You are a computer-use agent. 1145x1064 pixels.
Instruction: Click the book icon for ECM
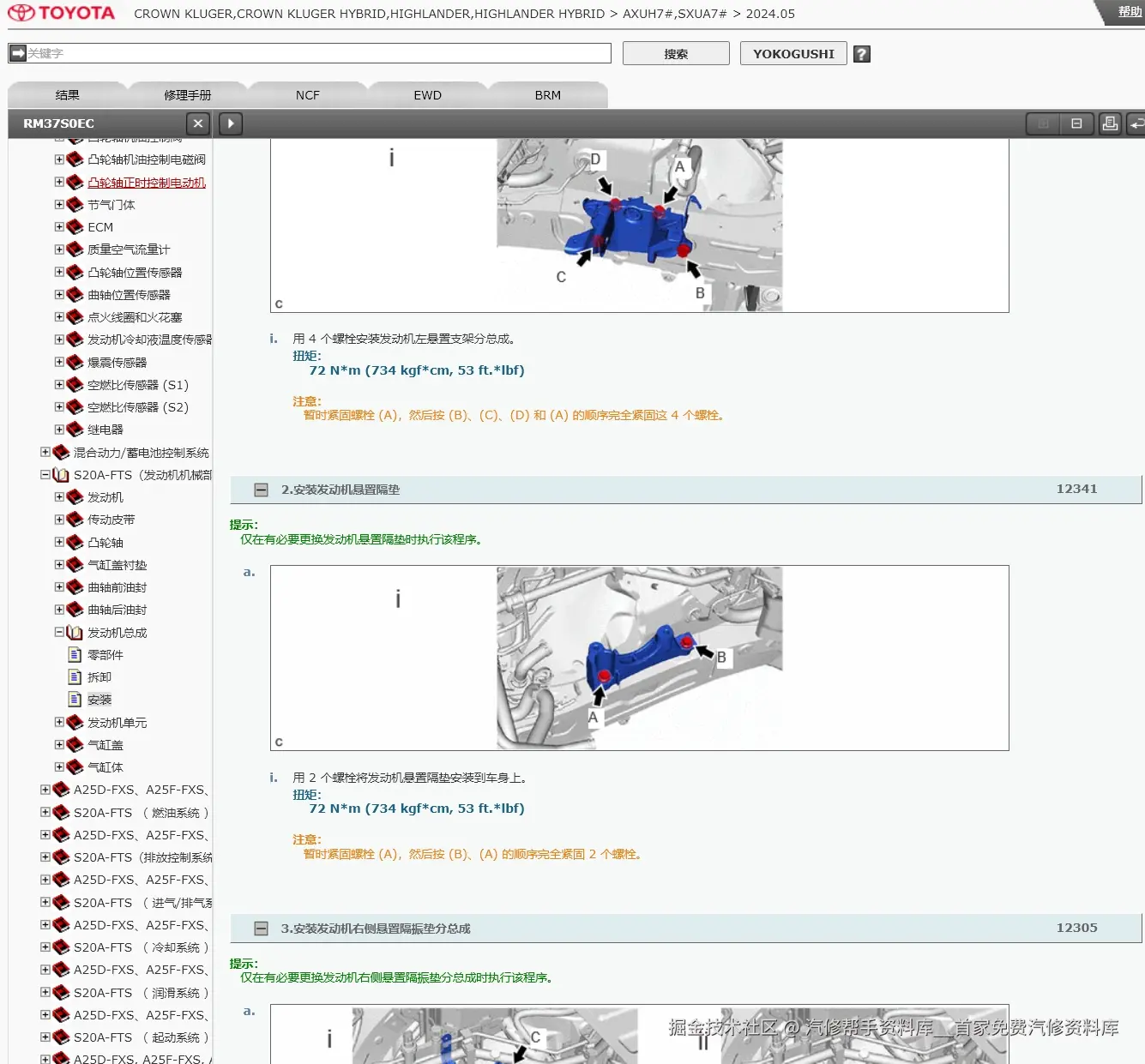(x=75, y=227)
